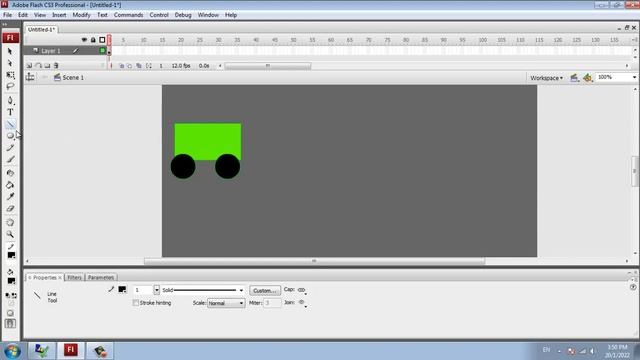Open the Cap style dropdown
640x360 pixels.
[302, 290]
